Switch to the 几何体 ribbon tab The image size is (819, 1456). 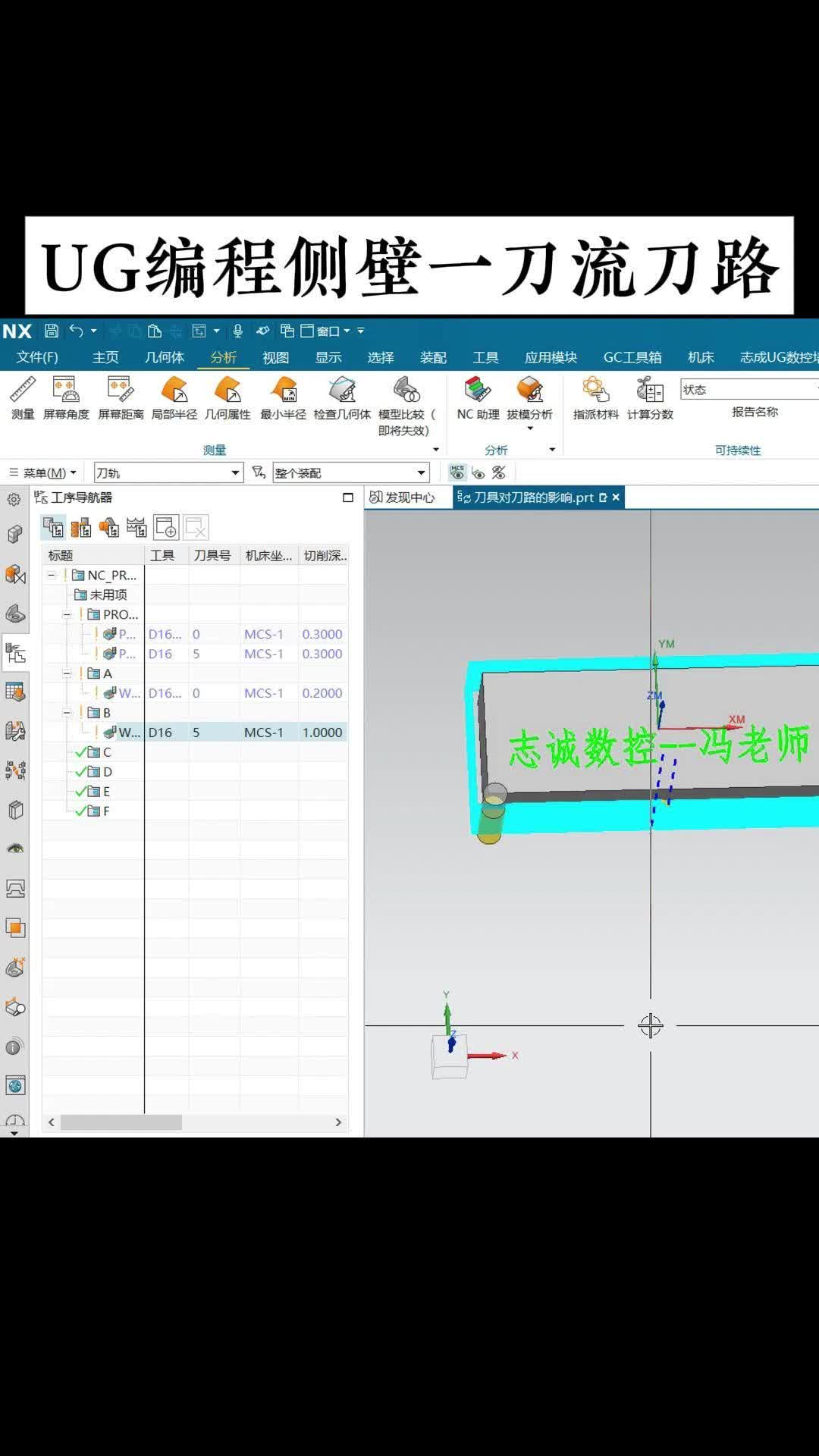tap(165, 357)
